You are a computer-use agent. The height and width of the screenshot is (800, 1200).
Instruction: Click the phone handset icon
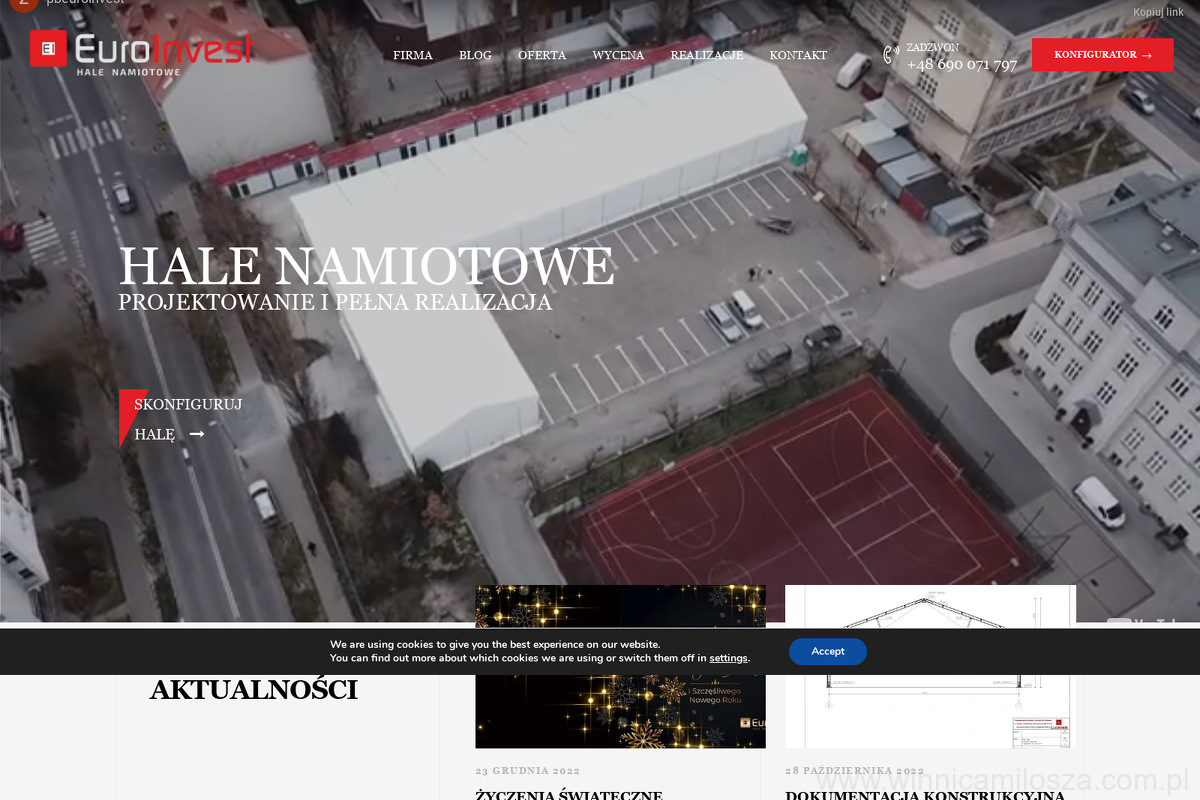pos(891,55)
